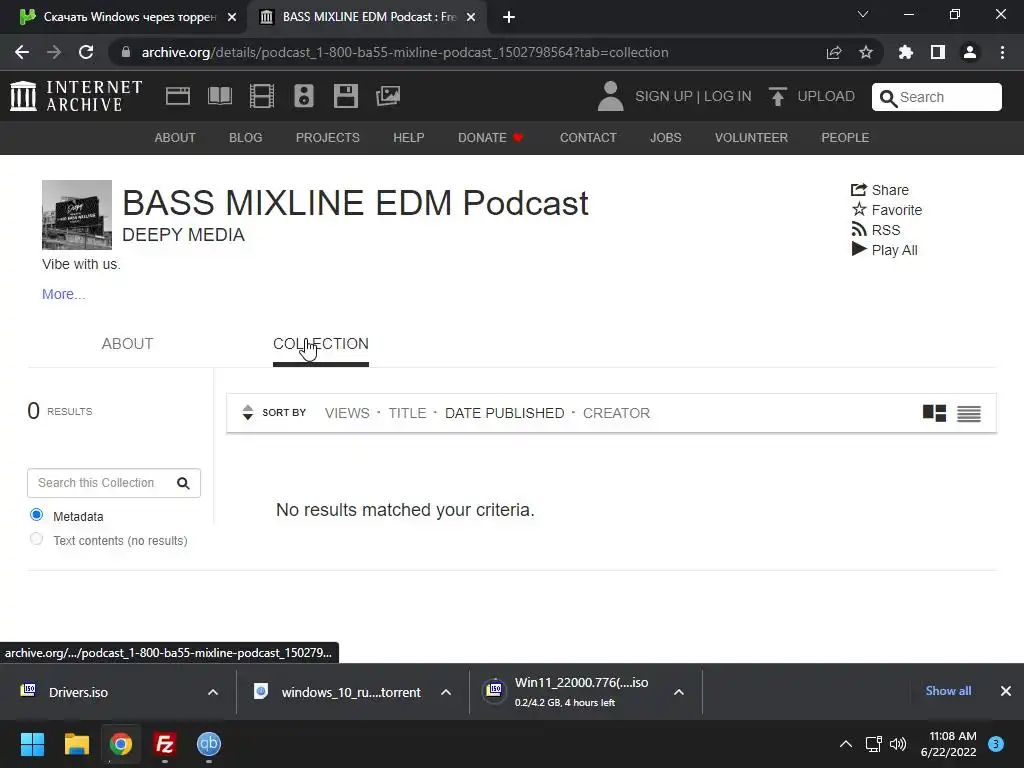The height and width of the screenshot is (768, 1024).
Task: Toggle the Chrome side panel icon
Action: [x=938, y=52]
